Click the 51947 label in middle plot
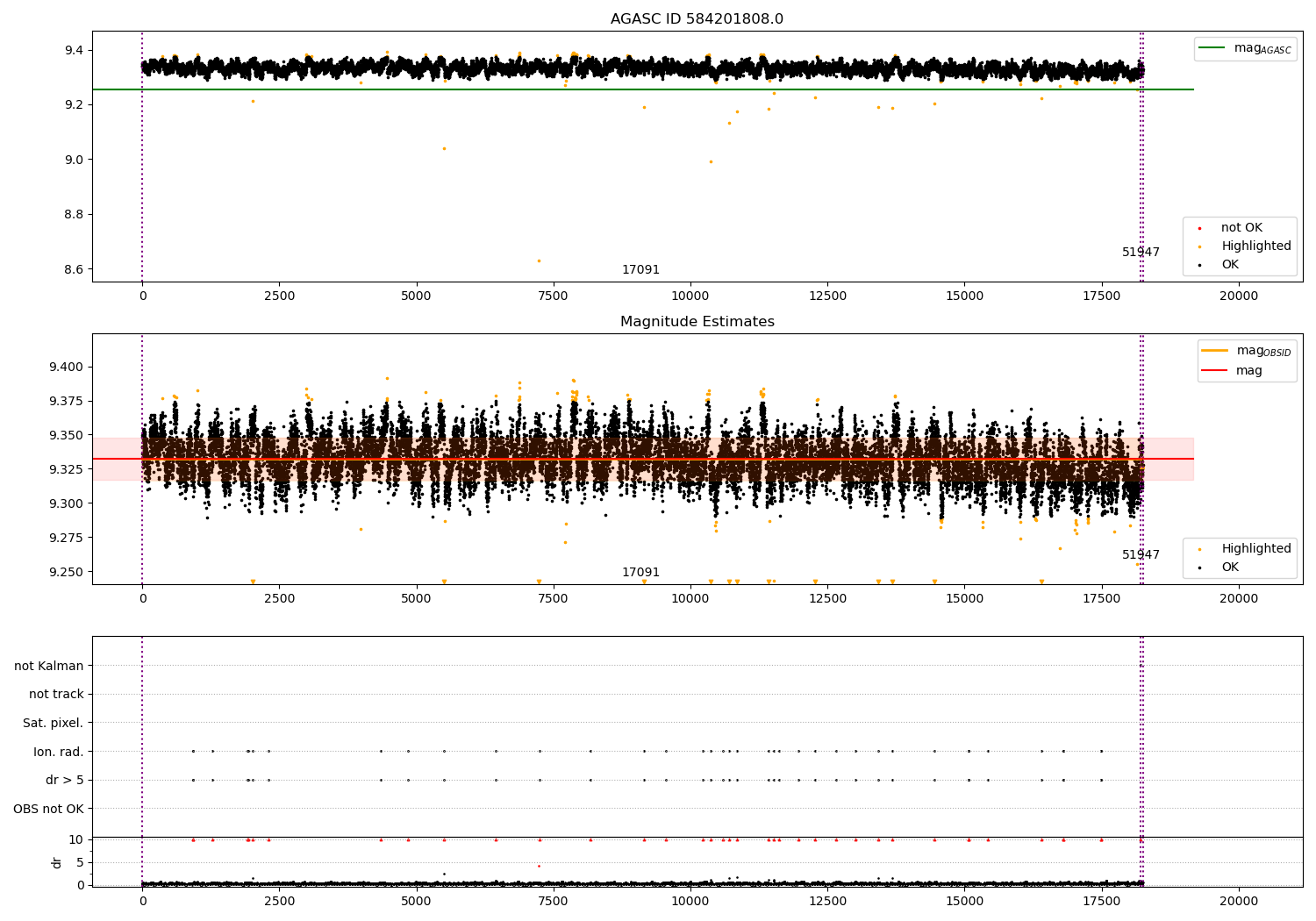Image resolution: width=1316 pixels, height=921 pixels. click(1141, 555)
